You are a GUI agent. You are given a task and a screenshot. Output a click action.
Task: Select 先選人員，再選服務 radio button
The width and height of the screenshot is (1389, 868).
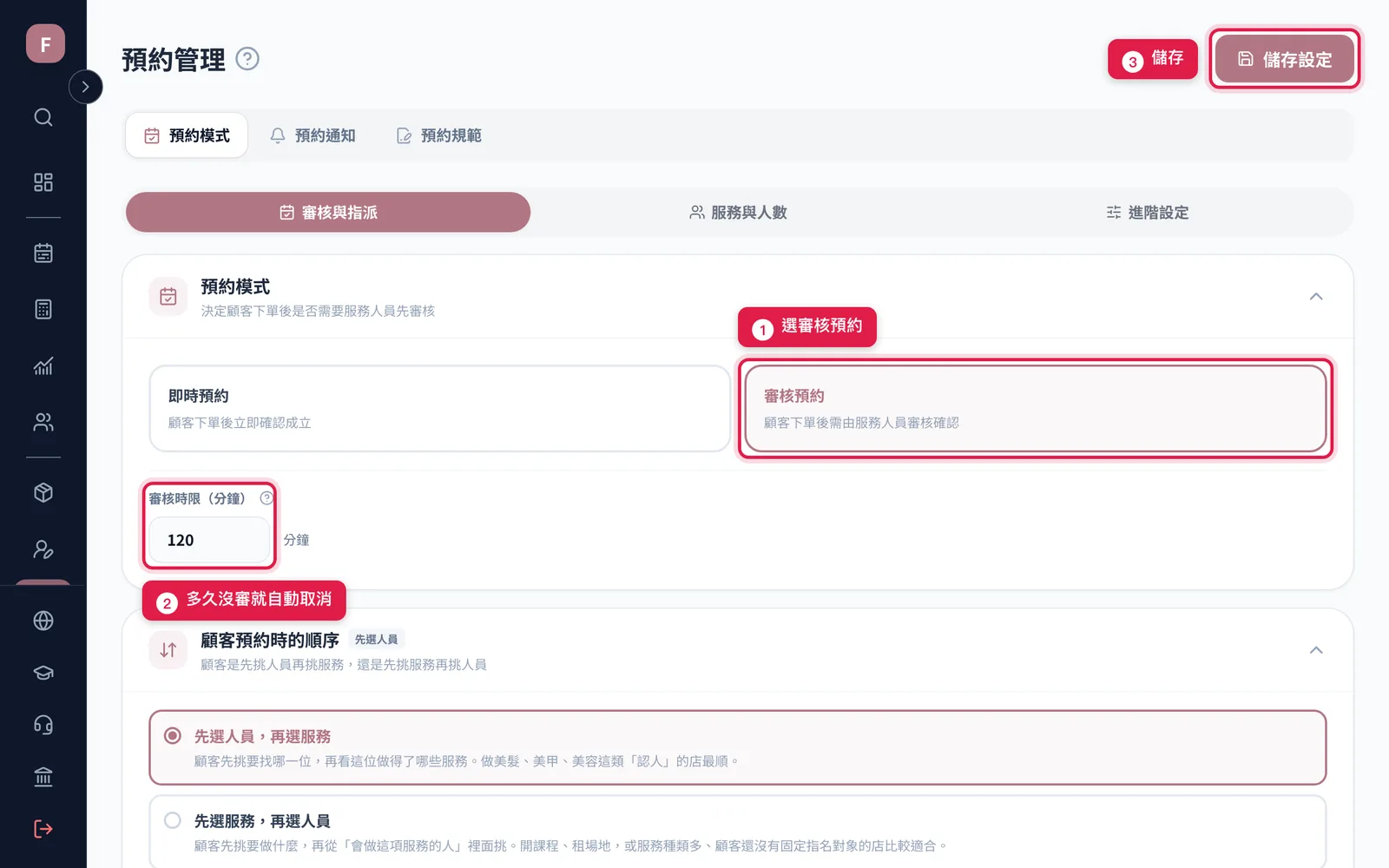click(173, 736)
